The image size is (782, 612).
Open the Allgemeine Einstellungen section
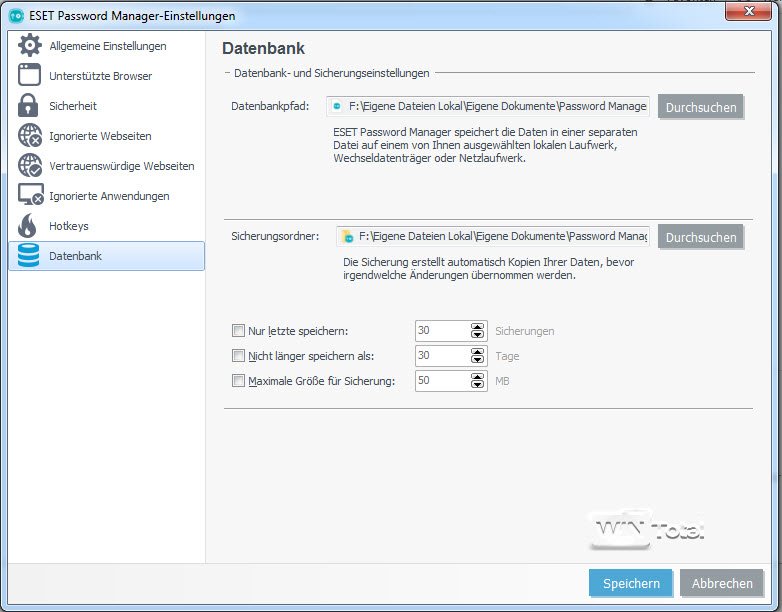[x=106, y=45]
